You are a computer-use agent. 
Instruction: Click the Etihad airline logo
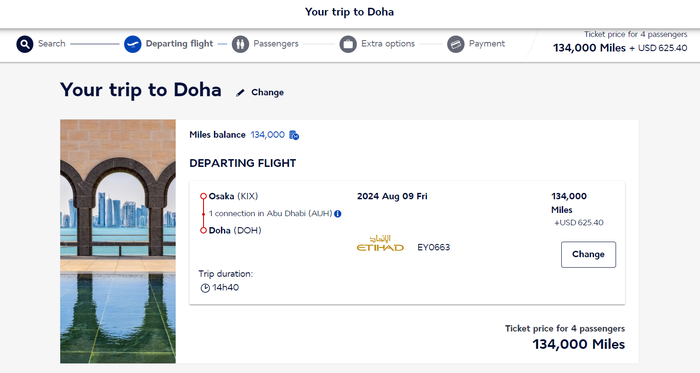(x=380, y=244)
